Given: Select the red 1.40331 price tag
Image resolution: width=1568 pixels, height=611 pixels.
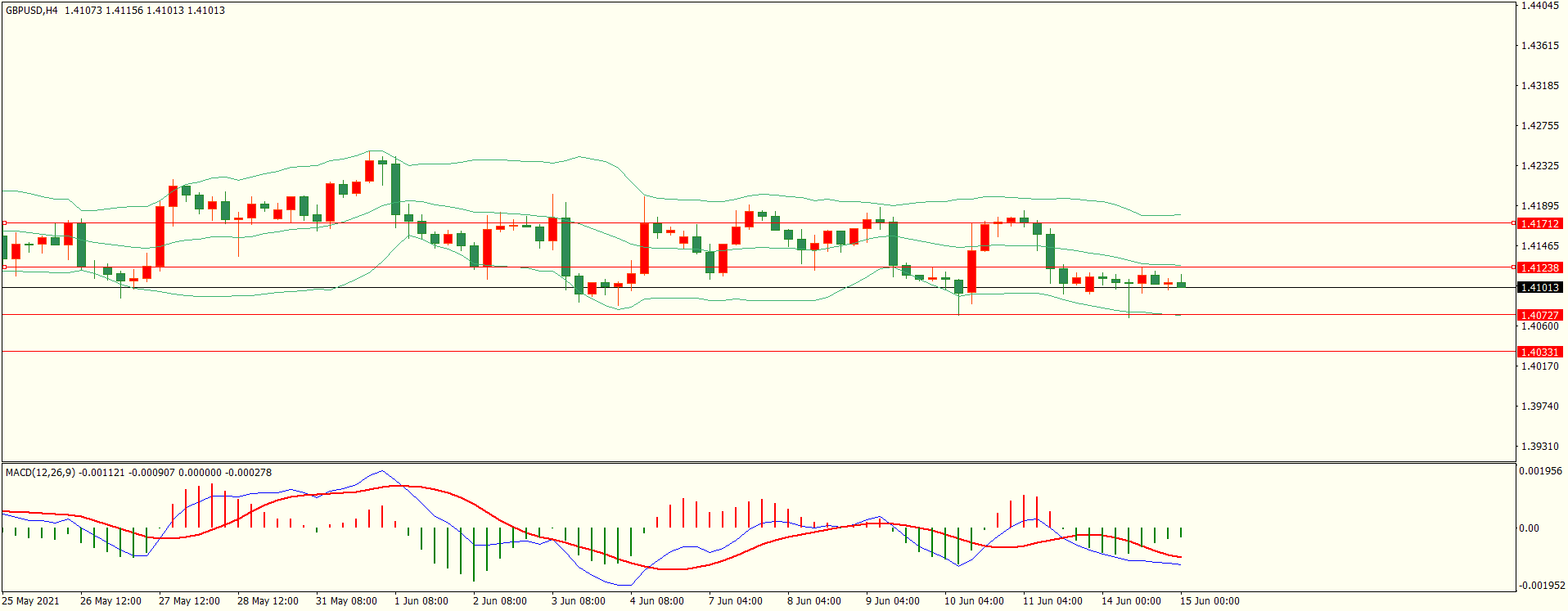Looking at the screenshot, I should (1539, 352).
